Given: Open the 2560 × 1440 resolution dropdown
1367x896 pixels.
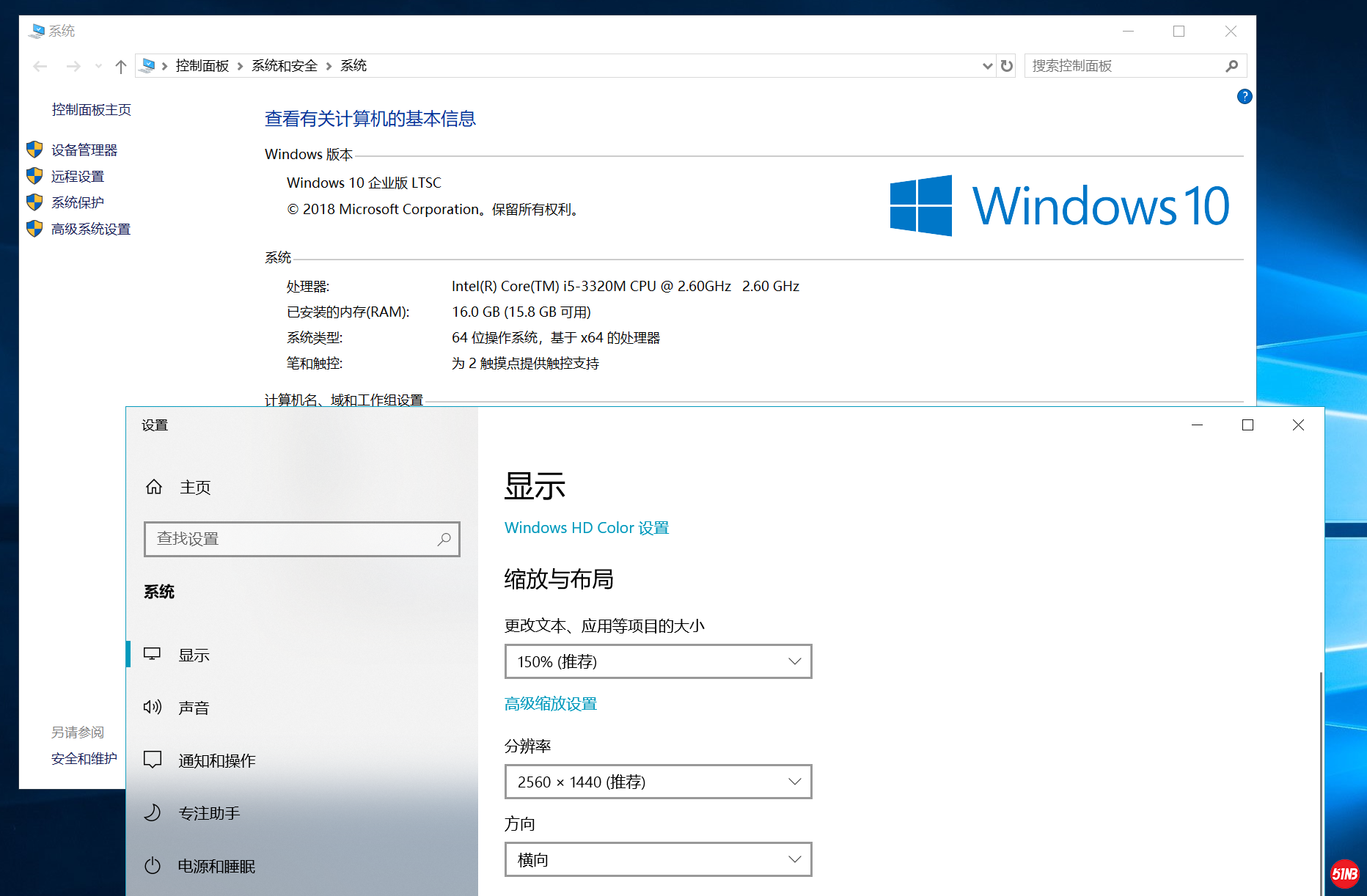Looking at the screenshot, I should coord(658,782).
